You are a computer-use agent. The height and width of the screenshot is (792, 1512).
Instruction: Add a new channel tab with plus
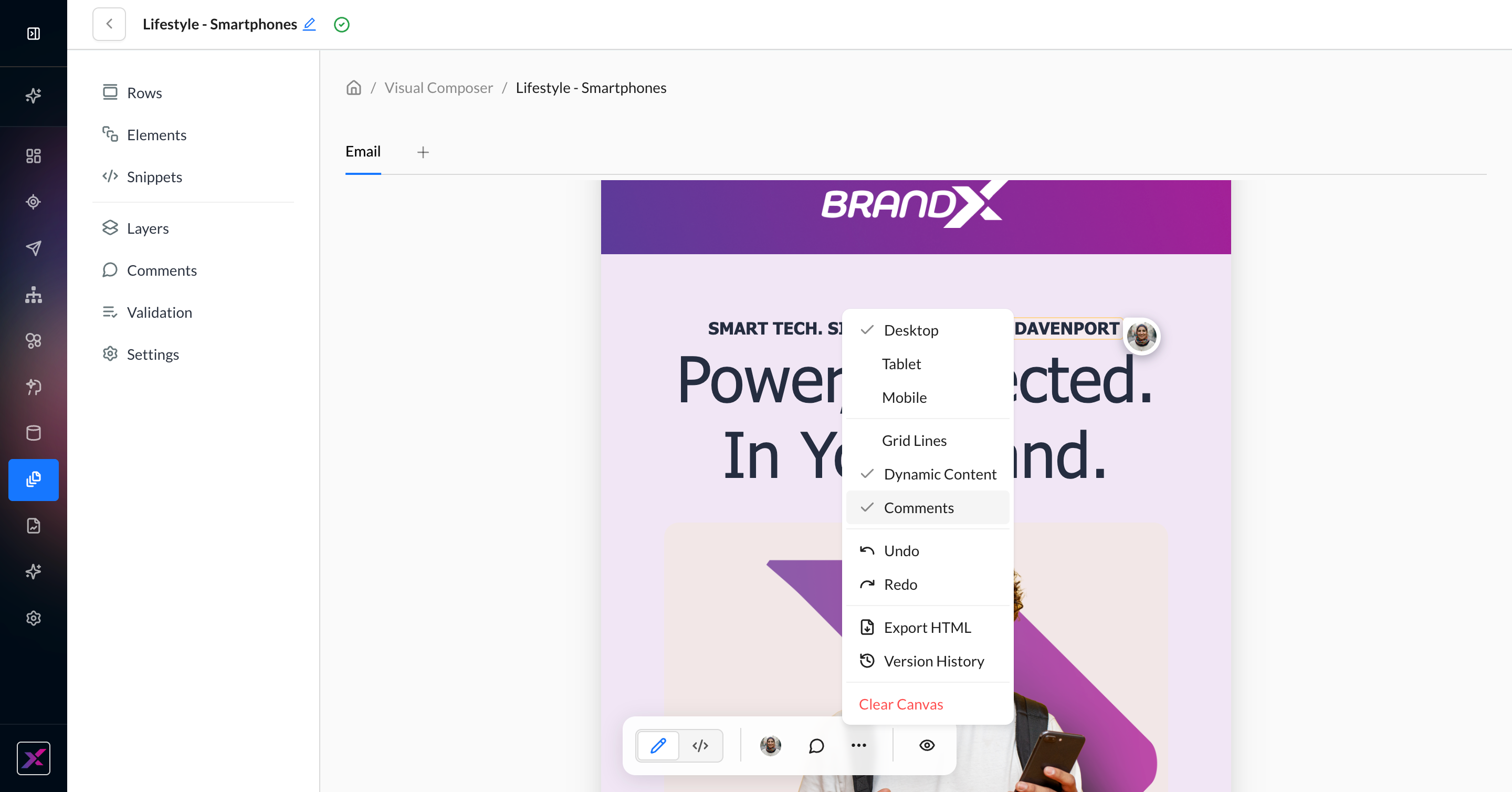(423, 153)
